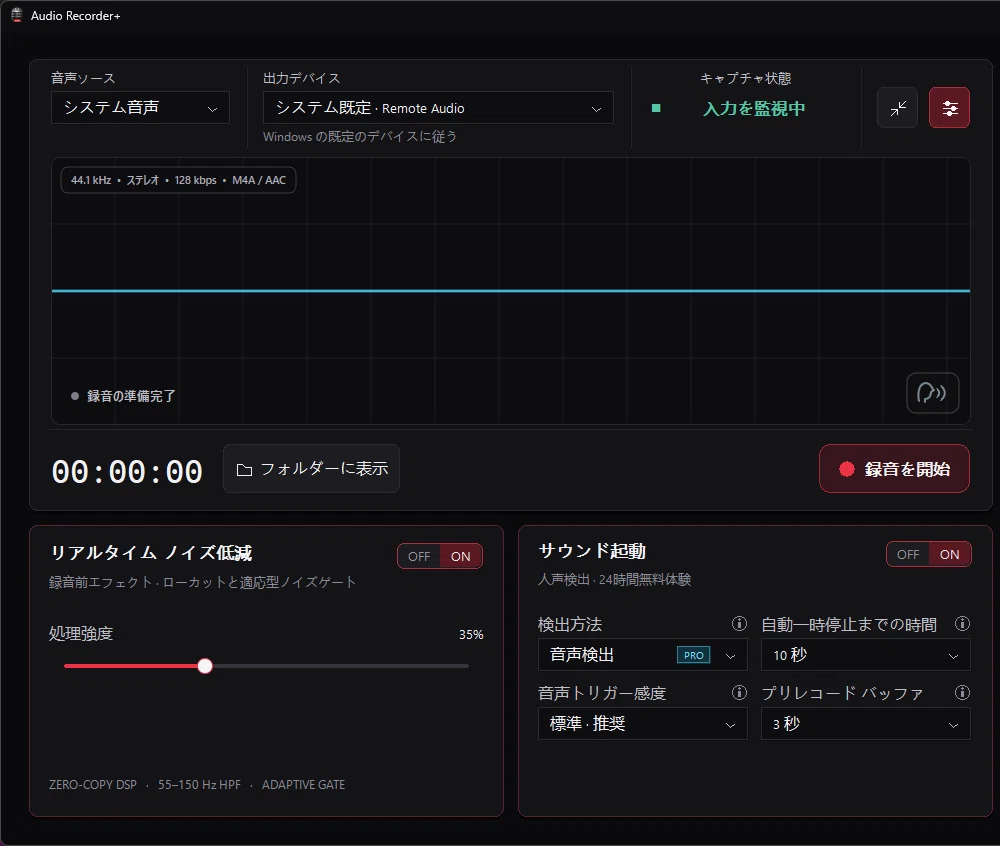Click the 44.1 kHz format info badge
Screen dimensions: 1000x846
[x=178, y=180]
